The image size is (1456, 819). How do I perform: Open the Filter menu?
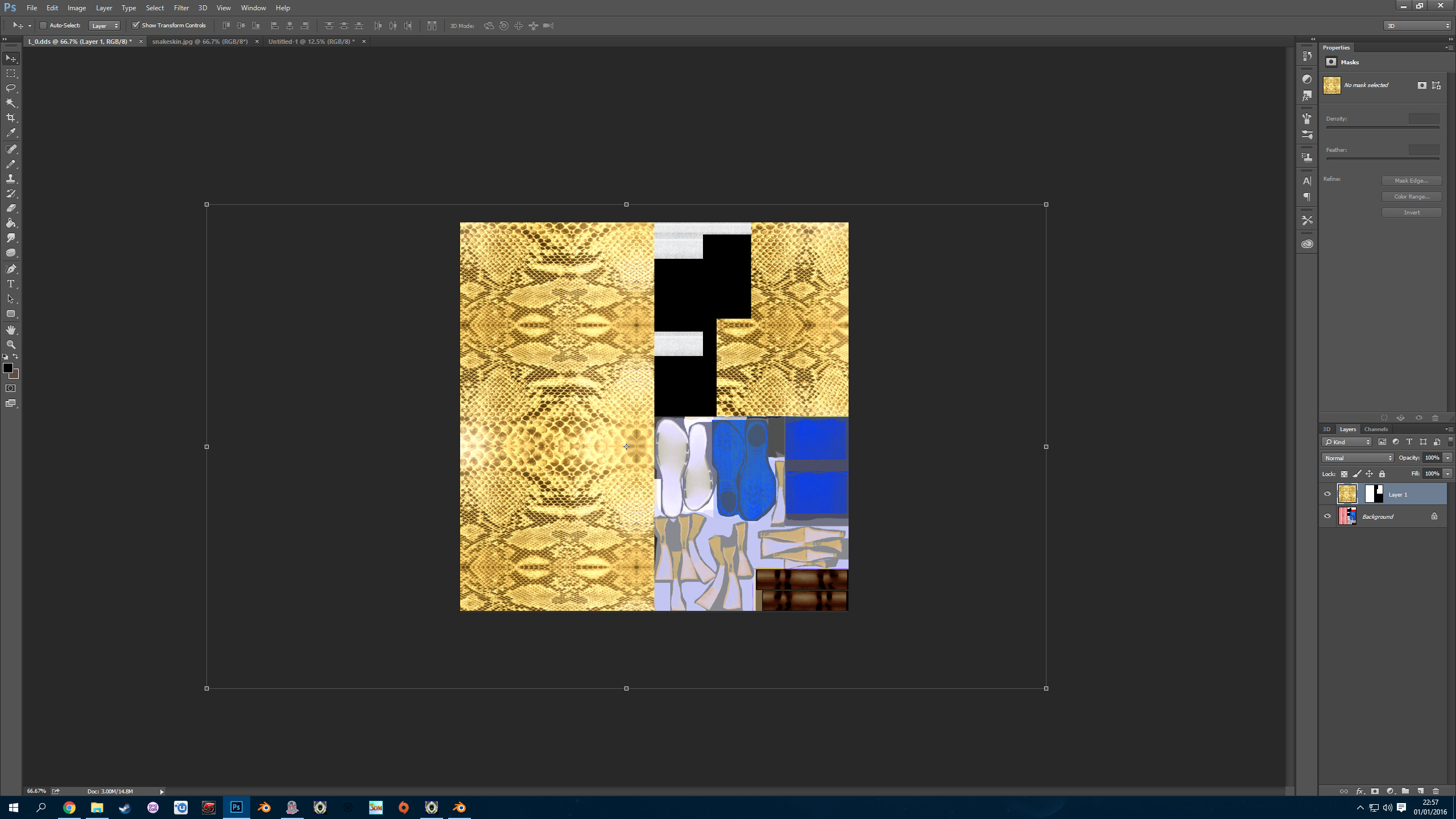click(x=181, y=8)
